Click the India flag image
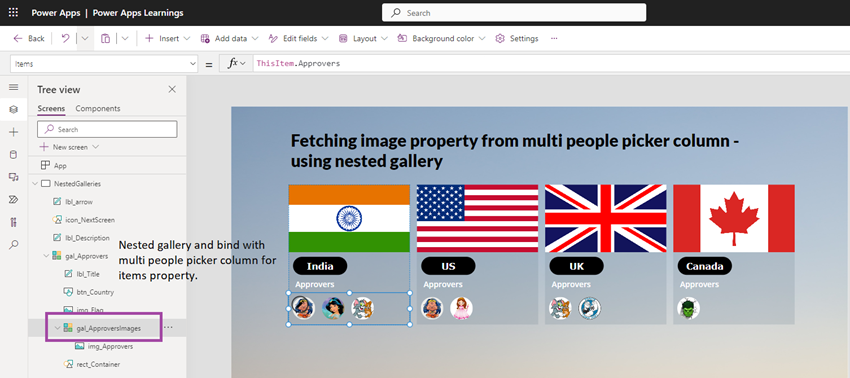 click(x=349, y=219)
